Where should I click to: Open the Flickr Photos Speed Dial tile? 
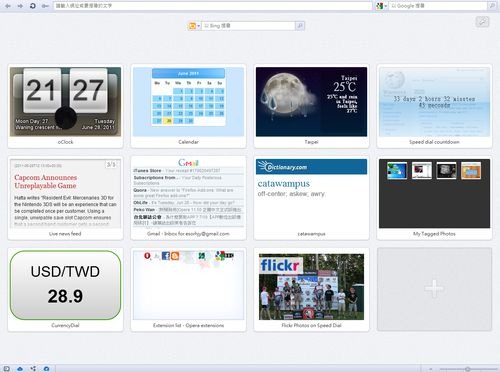point(311,289)
